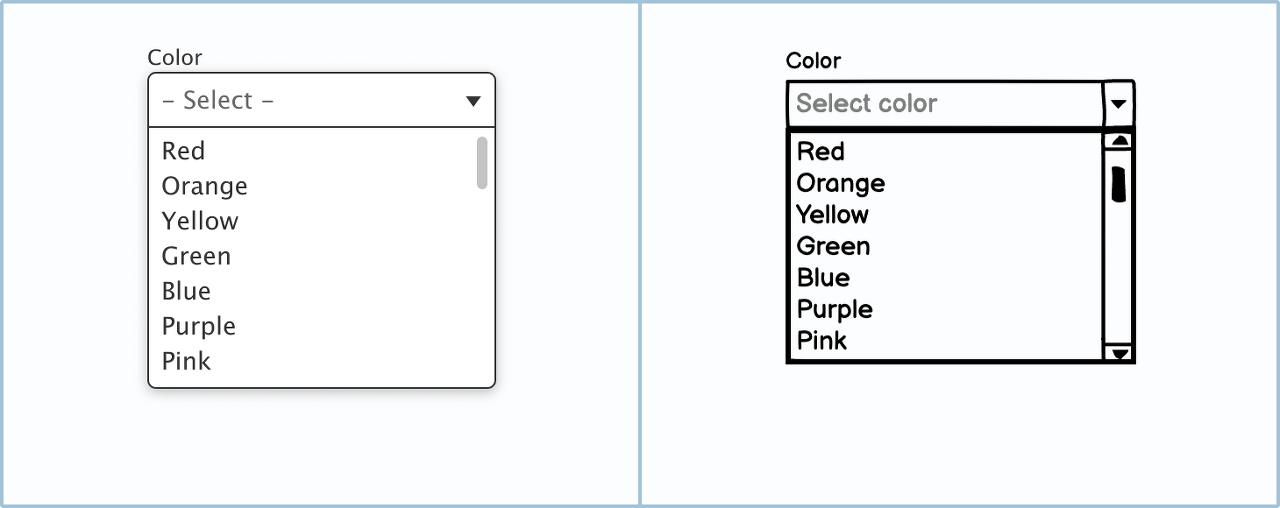Click the black scrollbar thumb in sketch list
This screenshot has width=1280, height=508.
pos(1119,184)
